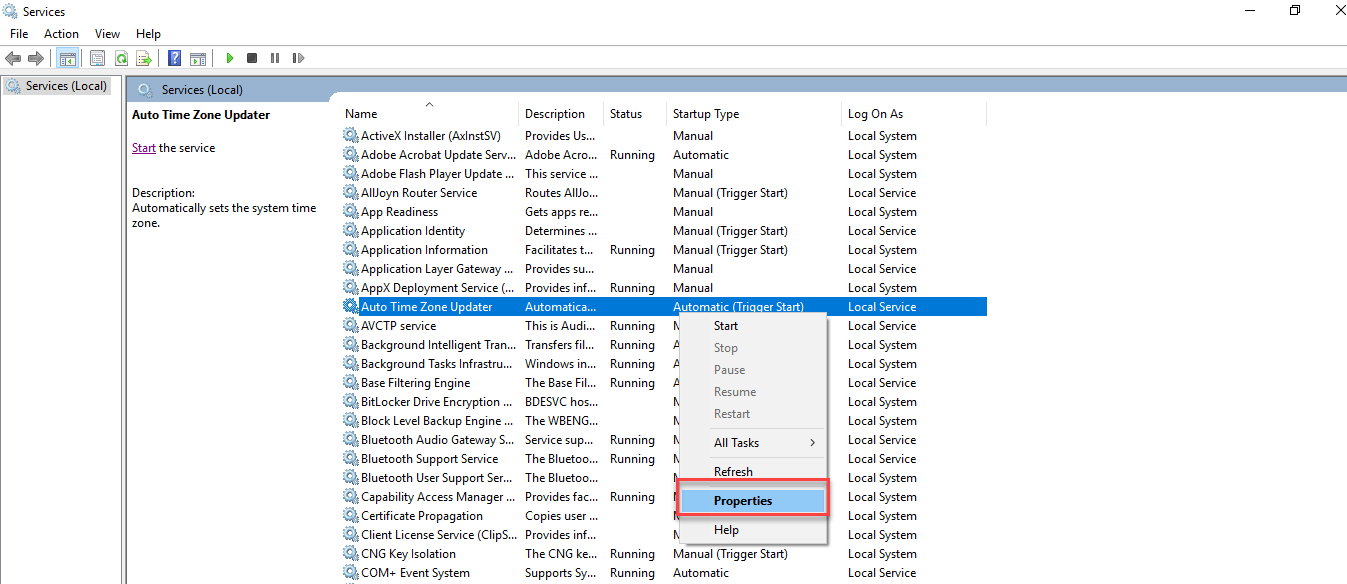Open the Properties sheet toolbar icon

click(97, 57)
